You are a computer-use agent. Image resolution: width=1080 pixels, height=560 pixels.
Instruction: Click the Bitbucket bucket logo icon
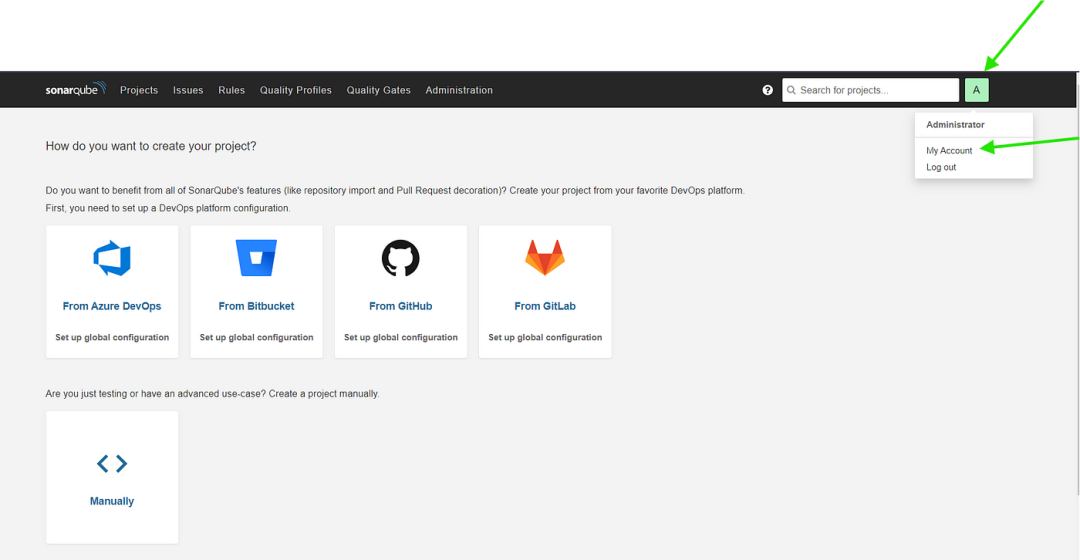256,258
